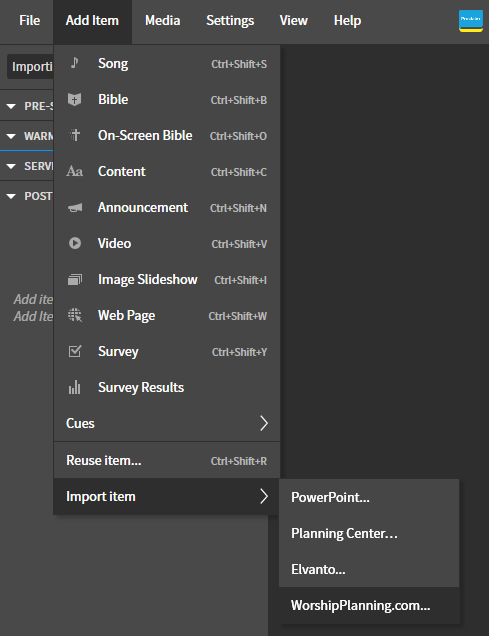489x636 pixels.
Task: Collapse the WARM section triangle
Action: pyautogui.click(x=11, y=136)
